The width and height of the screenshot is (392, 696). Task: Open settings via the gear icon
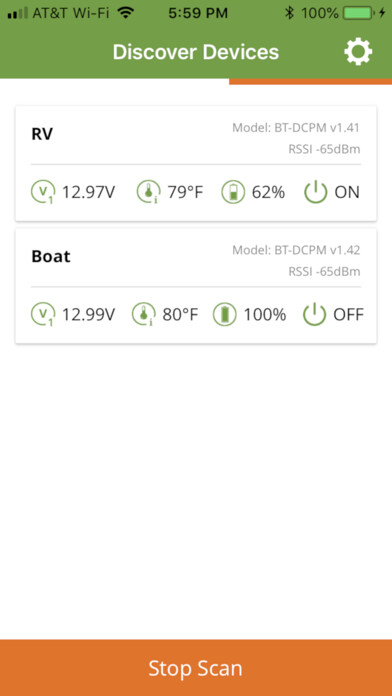click(x=358, y=52)
